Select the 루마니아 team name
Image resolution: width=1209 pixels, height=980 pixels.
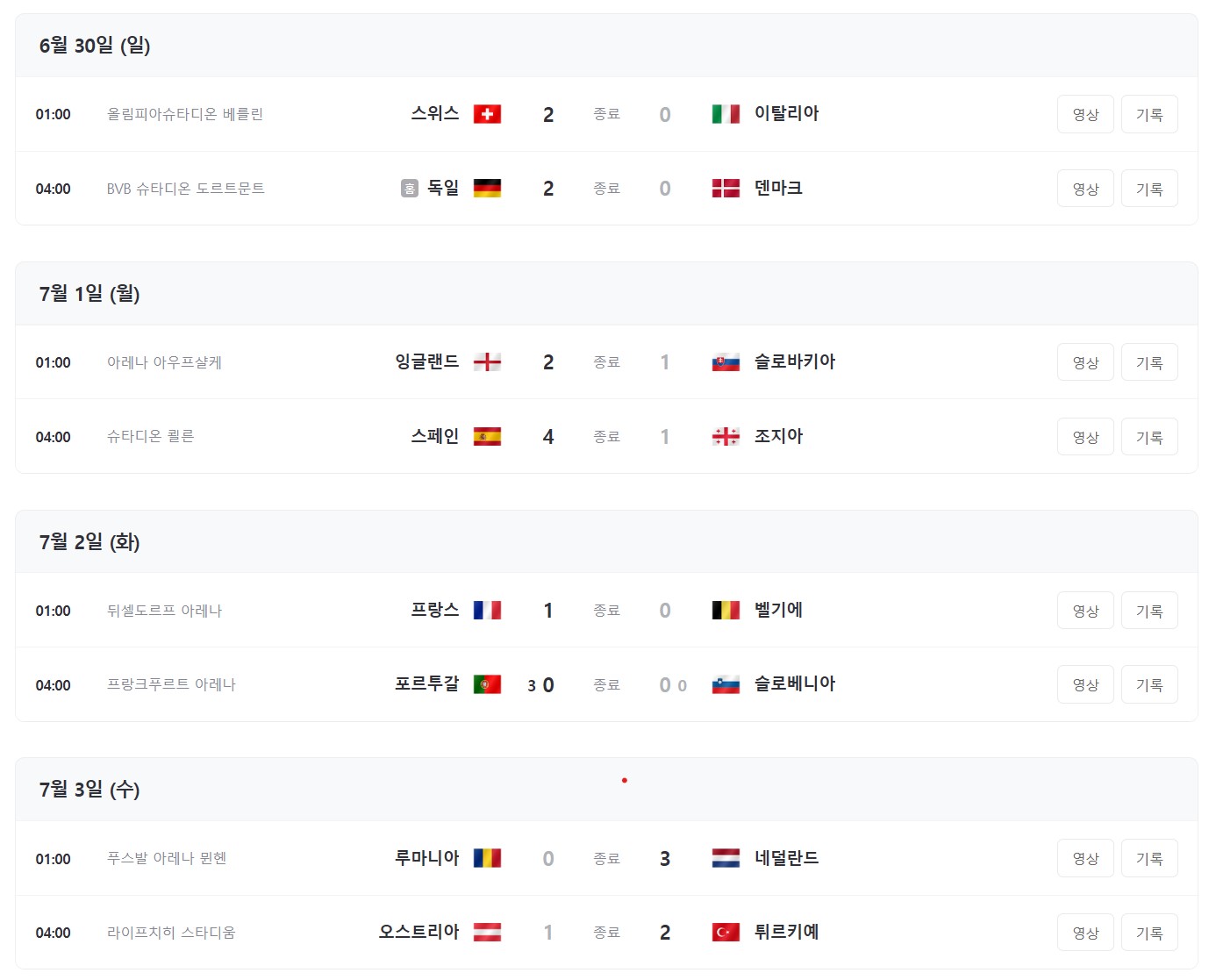pos(426,858)
